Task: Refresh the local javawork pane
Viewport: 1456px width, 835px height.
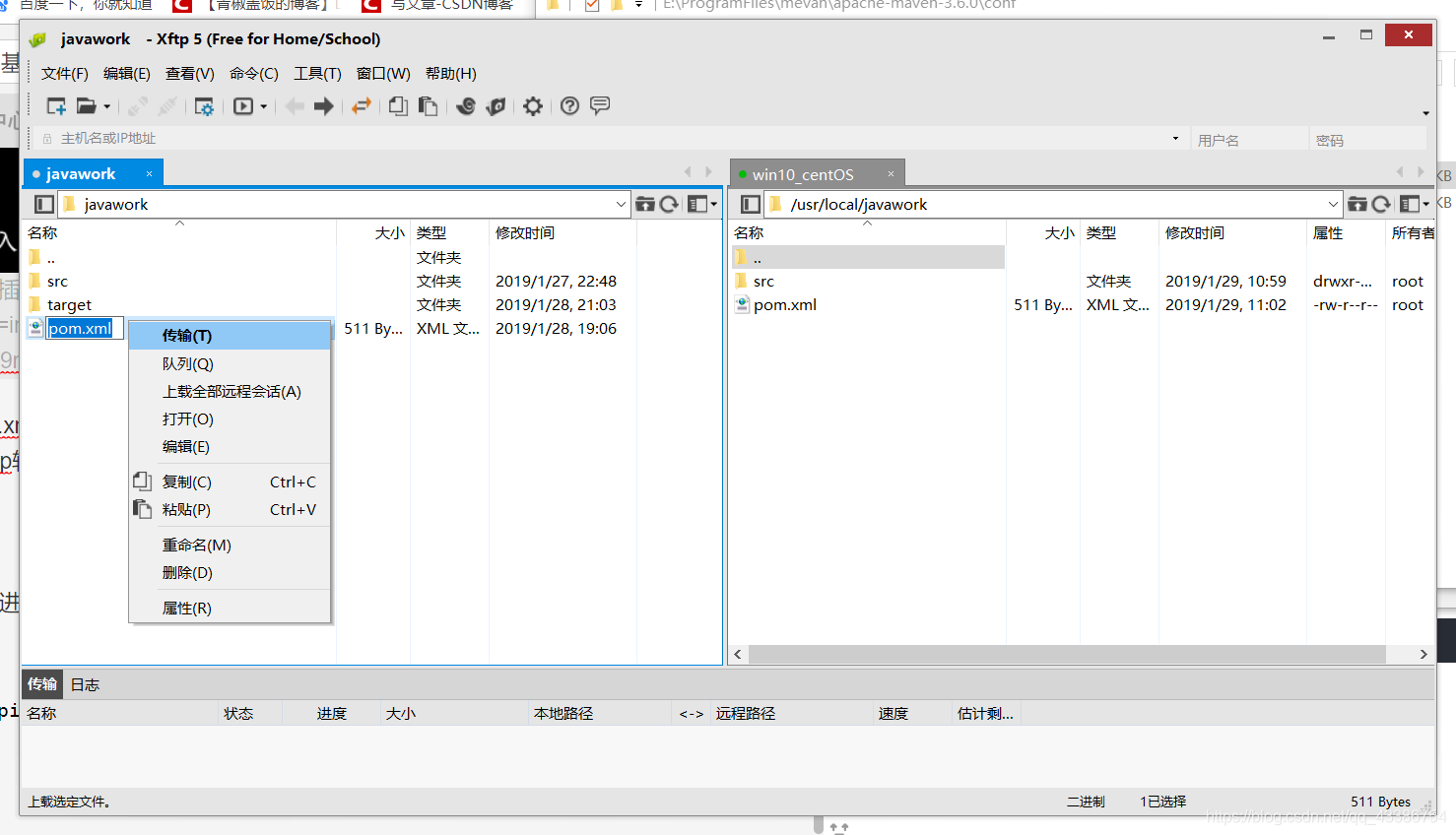Action: point(670,204)
